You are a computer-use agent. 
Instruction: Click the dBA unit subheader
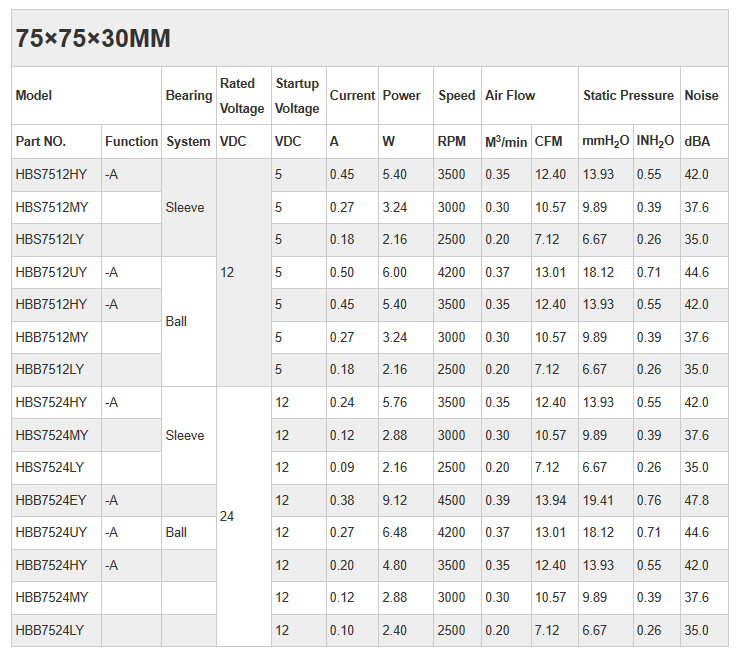[697, 142]
